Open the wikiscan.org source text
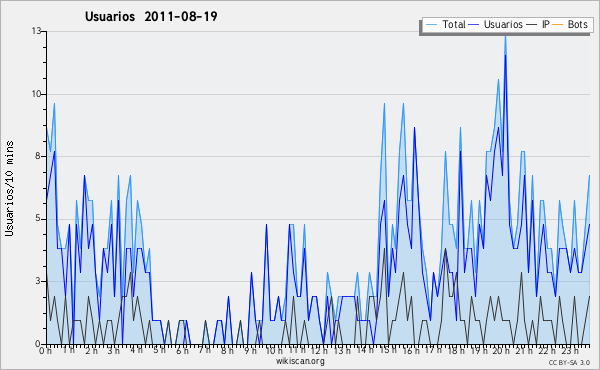Screen dimensions: 600x370 click(300, 361)
